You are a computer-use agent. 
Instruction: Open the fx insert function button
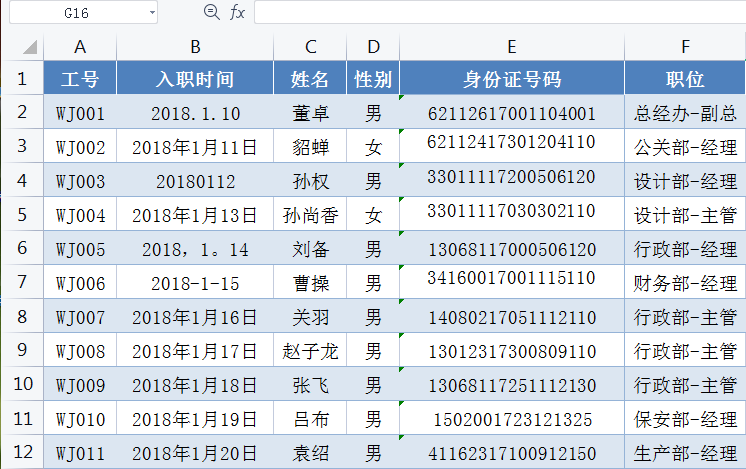237,12
